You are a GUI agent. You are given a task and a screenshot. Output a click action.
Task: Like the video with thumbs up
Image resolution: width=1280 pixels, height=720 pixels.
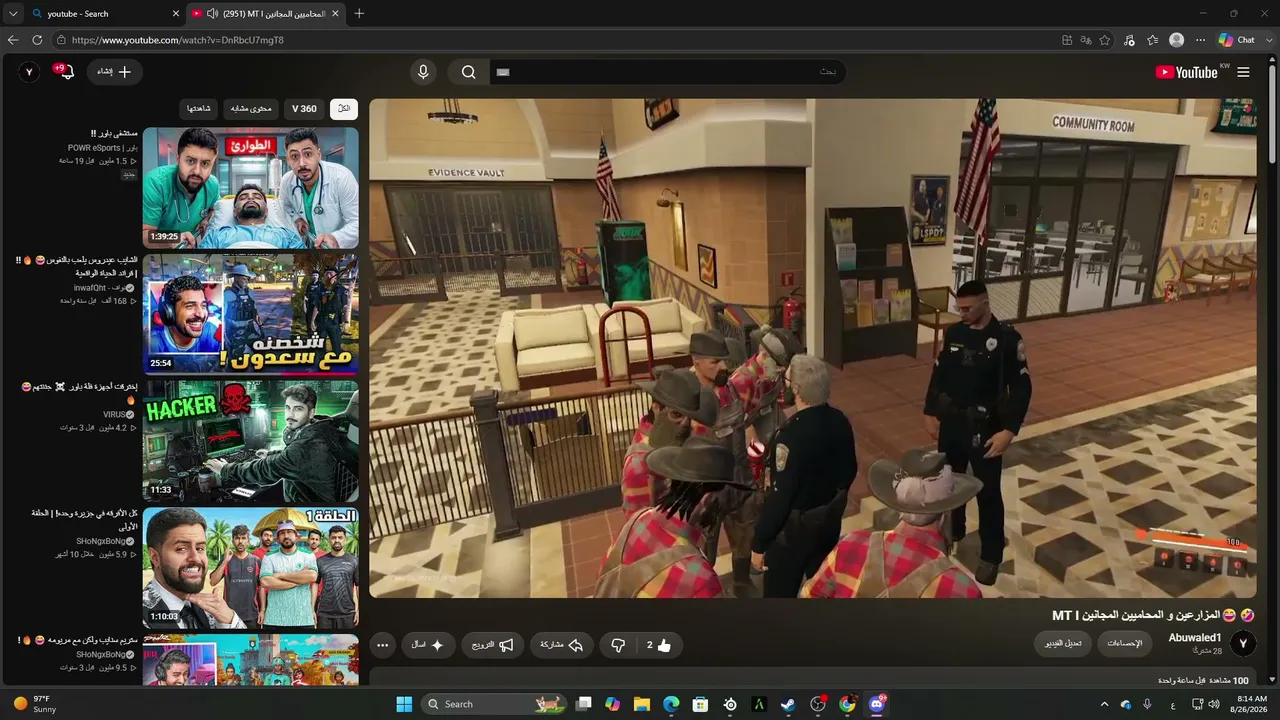coord(659,645)
